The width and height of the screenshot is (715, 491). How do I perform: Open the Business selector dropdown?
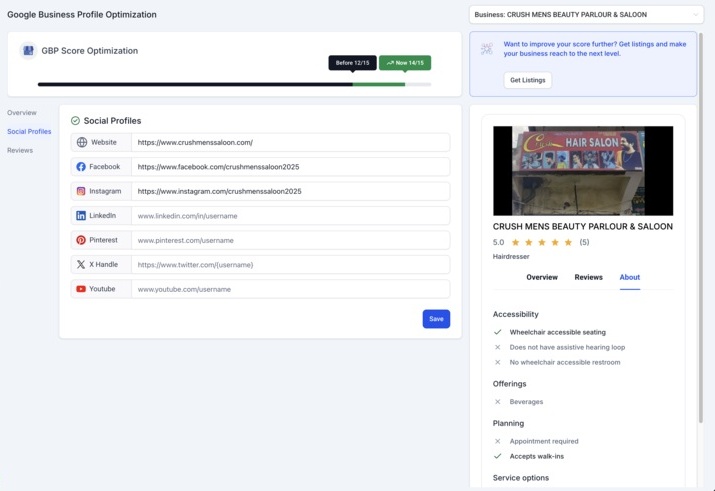[586, 15]
